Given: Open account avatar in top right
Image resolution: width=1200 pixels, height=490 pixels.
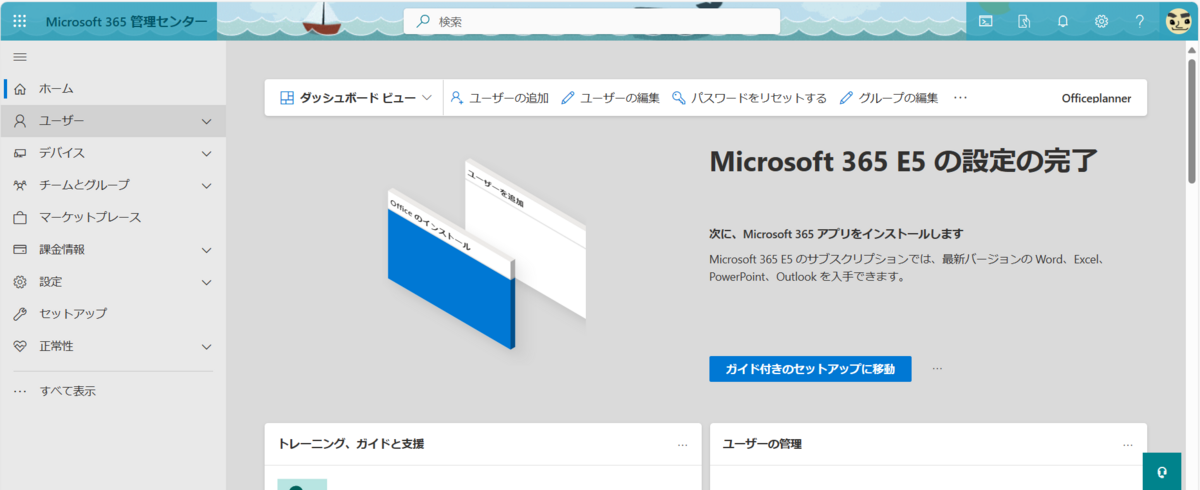Looking at the screenshot, I should (1178, 20).
